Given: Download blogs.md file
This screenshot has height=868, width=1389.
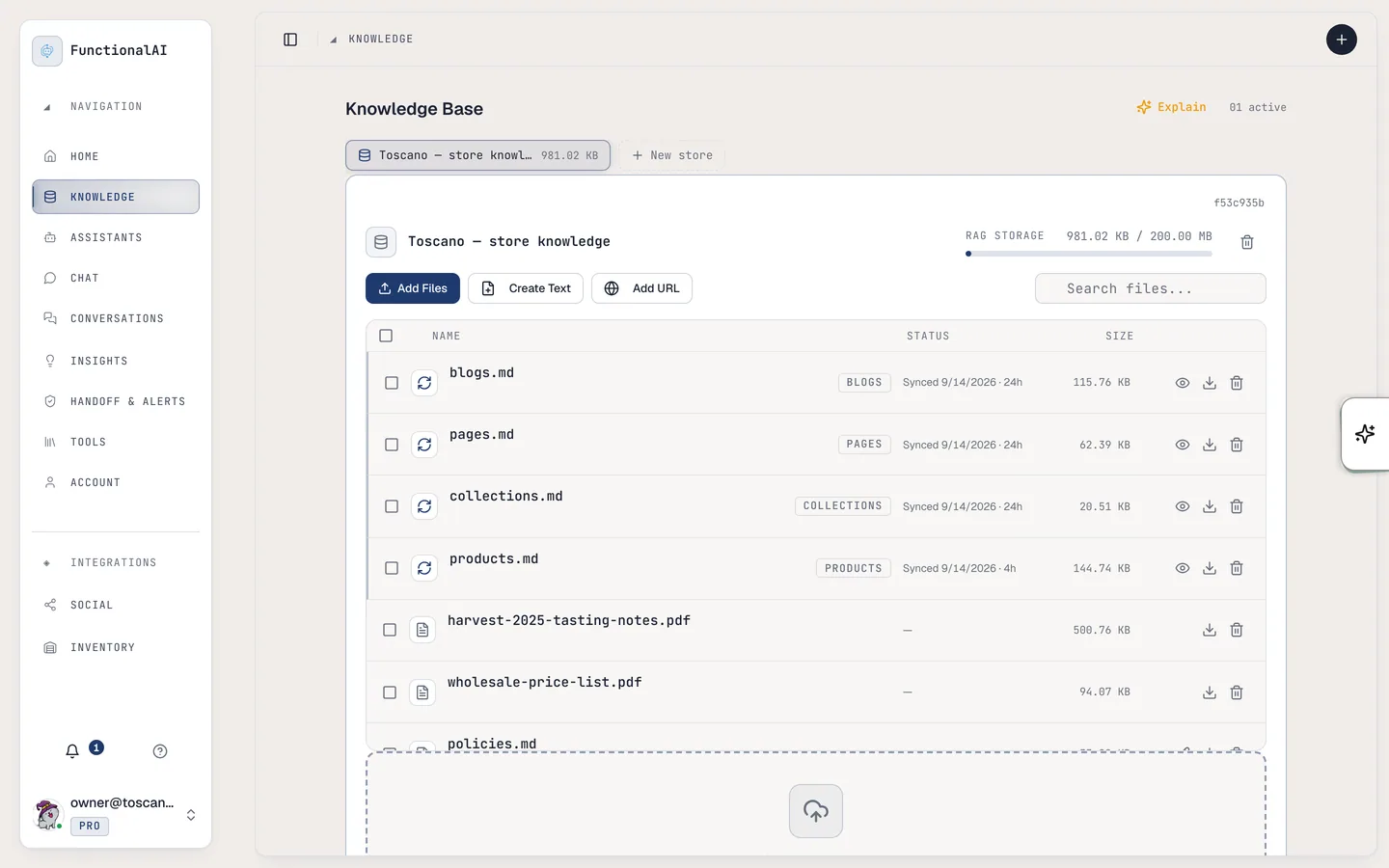Looking at the screenshot, I should coord(1210,383).
